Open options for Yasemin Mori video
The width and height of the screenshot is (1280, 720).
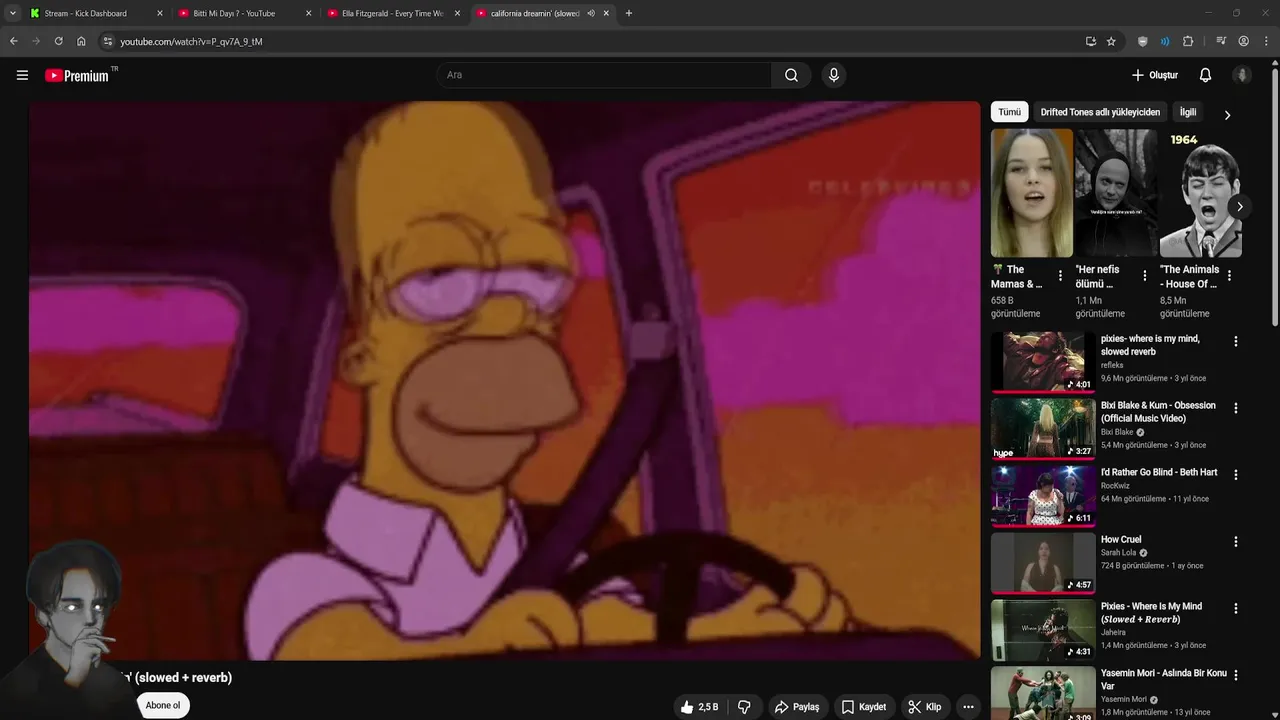pyautogui.click(x=1235, y=675)
